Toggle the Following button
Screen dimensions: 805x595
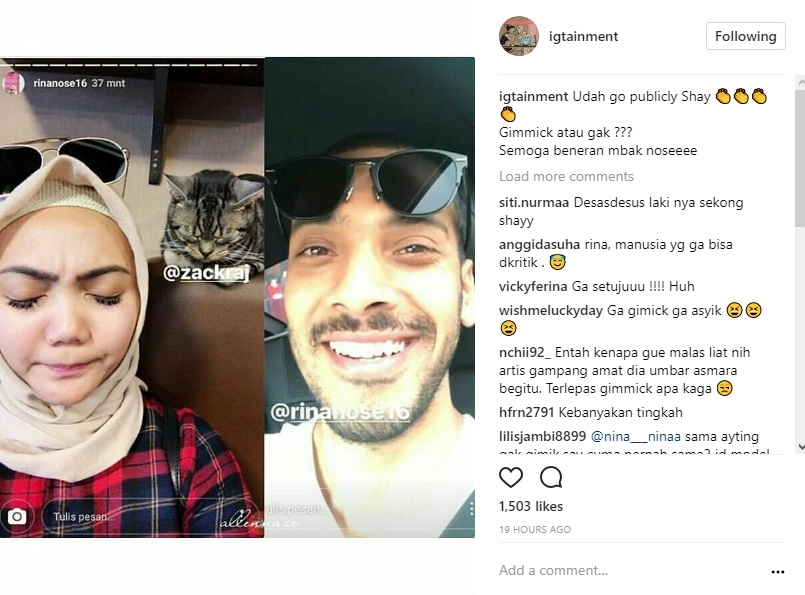click(x=745, y=36)
